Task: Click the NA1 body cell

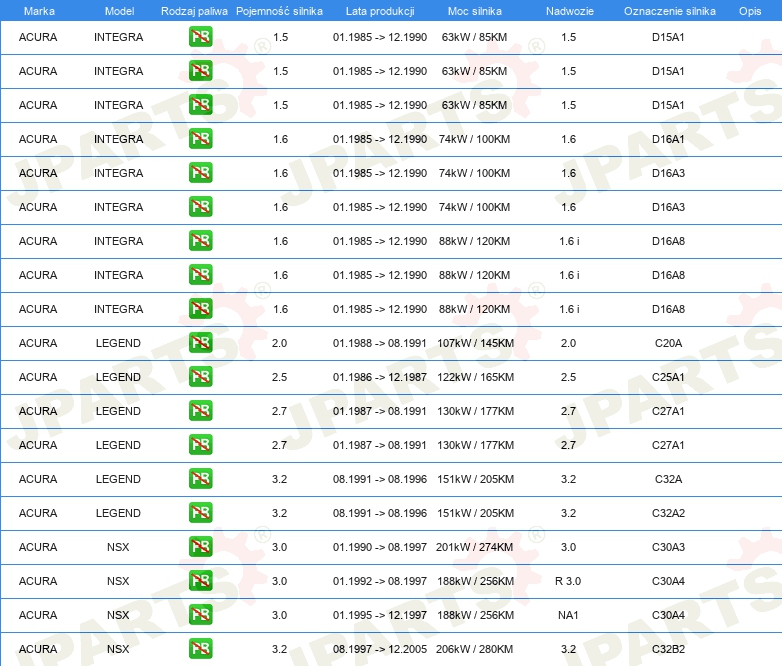Action: coord(568,615)
